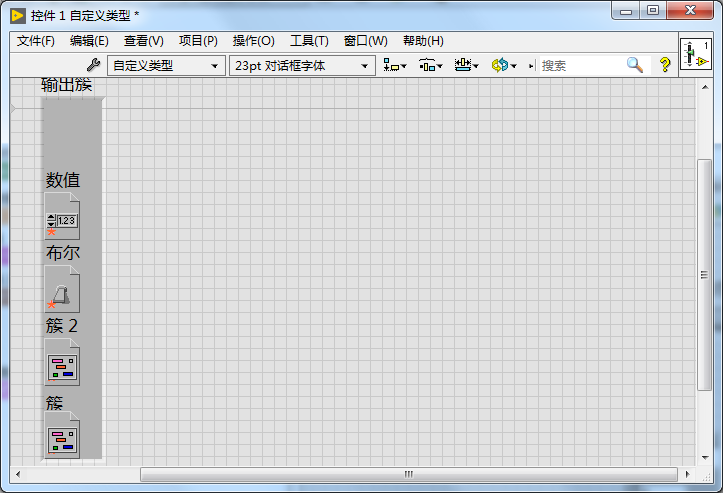This screenshot has width=723, height=493.
Task: Select the bottom cluster icon under 簇
Action: coord(62,435)
